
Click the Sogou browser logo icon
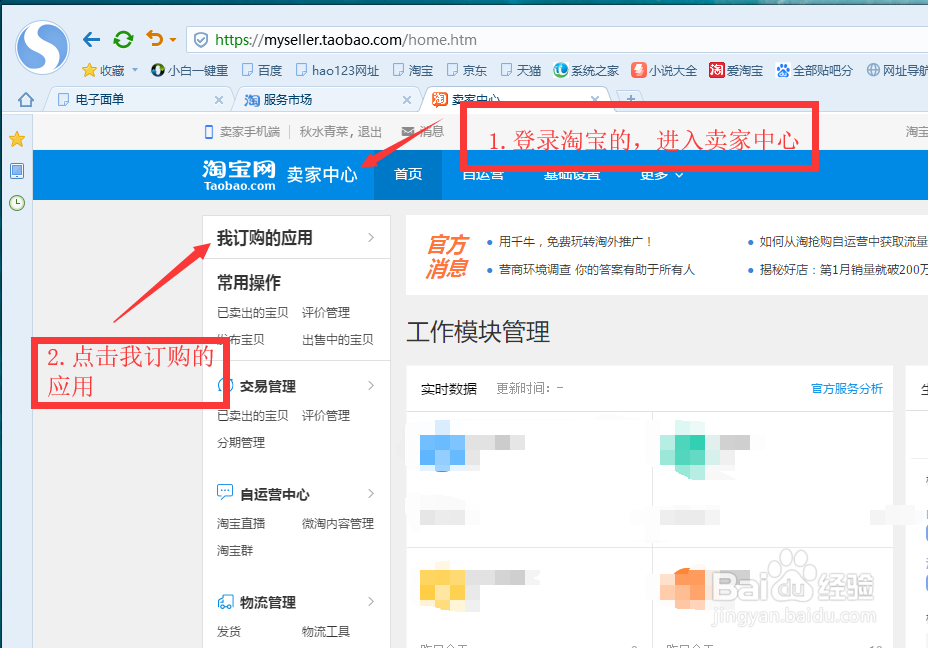click(43, 47)
